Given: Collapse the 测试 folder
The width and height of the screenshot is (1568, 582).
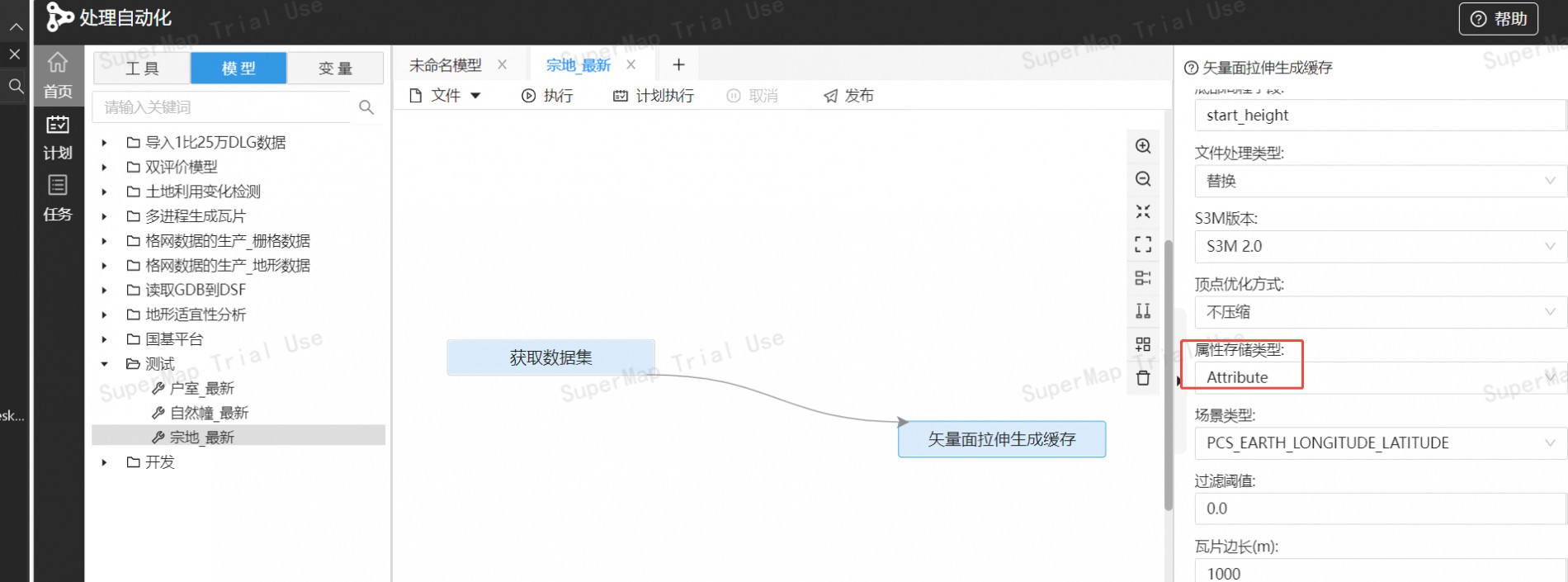Looking at the screenshot, I should (x=105, y=364).
